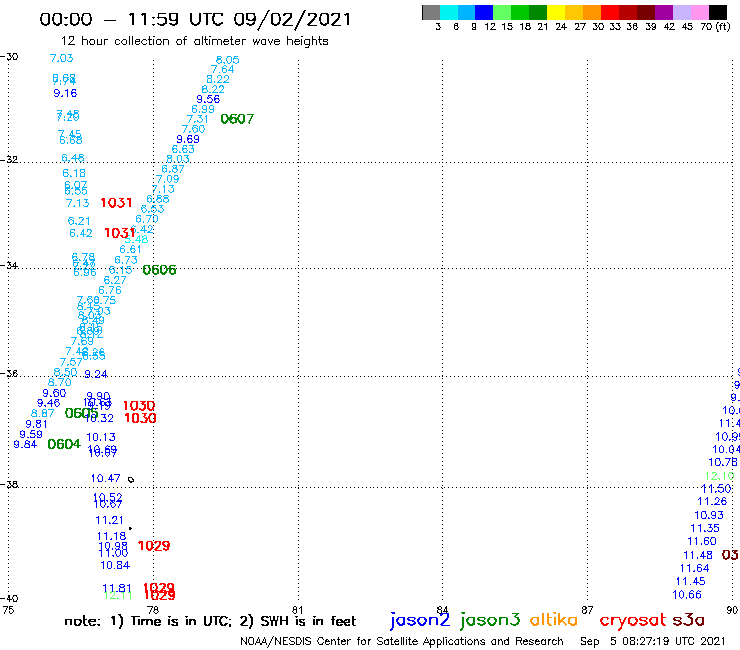Select the subtitle '12 hour collection of altimeter wave heights'
The height and width of the screenshot is (650, 740).
195,41
